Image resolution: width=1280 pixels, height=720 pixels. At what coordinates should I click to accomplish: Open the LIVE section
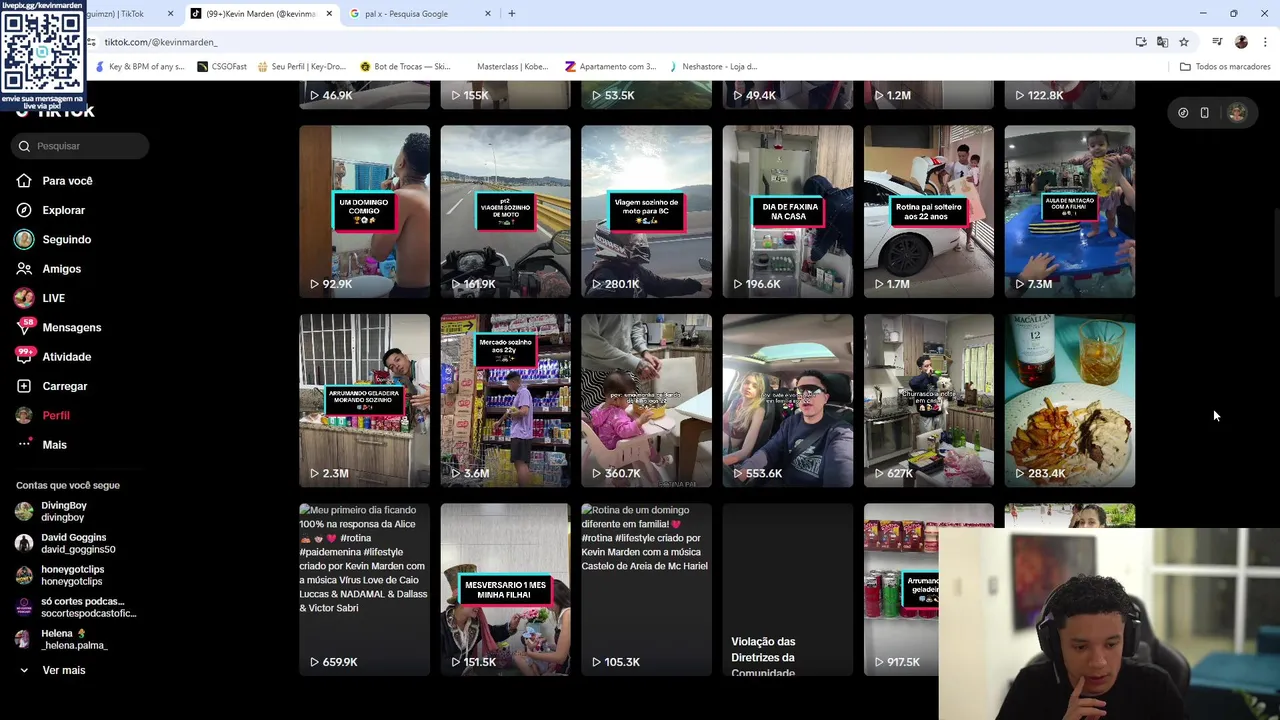coord(40,298)
